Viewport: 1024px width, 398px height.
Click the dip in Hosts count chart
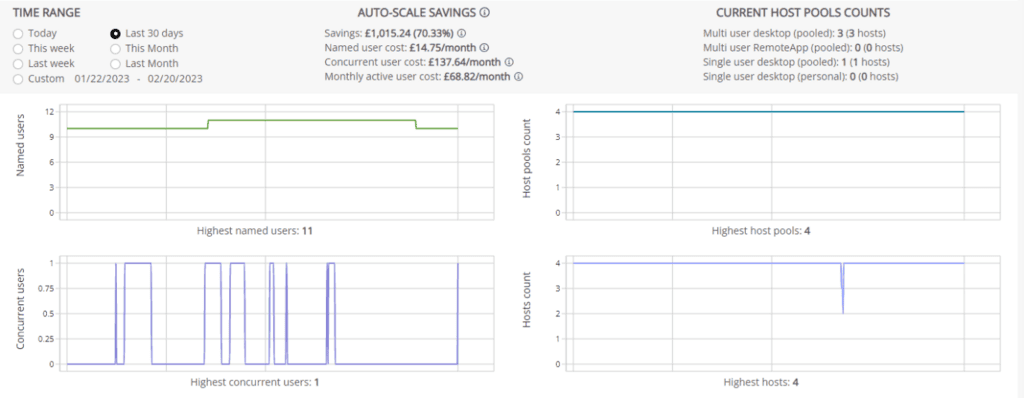(x=842, y=288)
